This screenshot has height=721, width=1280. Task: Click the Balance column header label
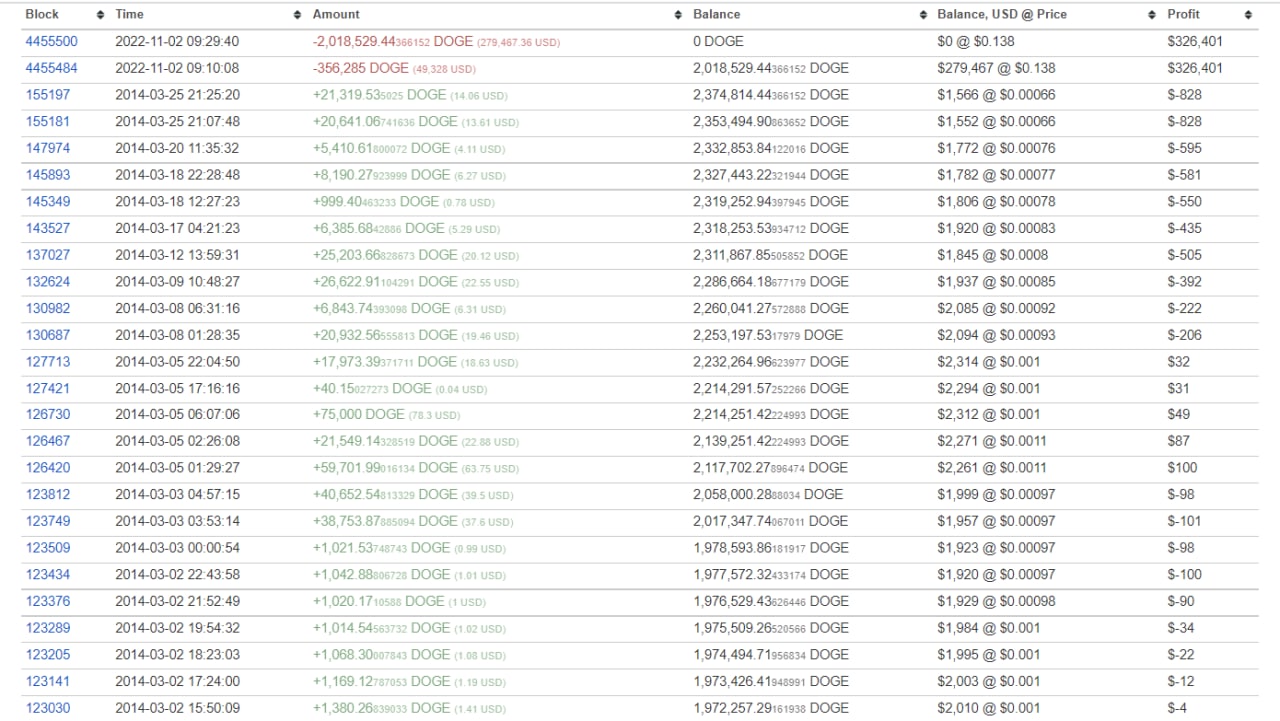click(717, 15)
